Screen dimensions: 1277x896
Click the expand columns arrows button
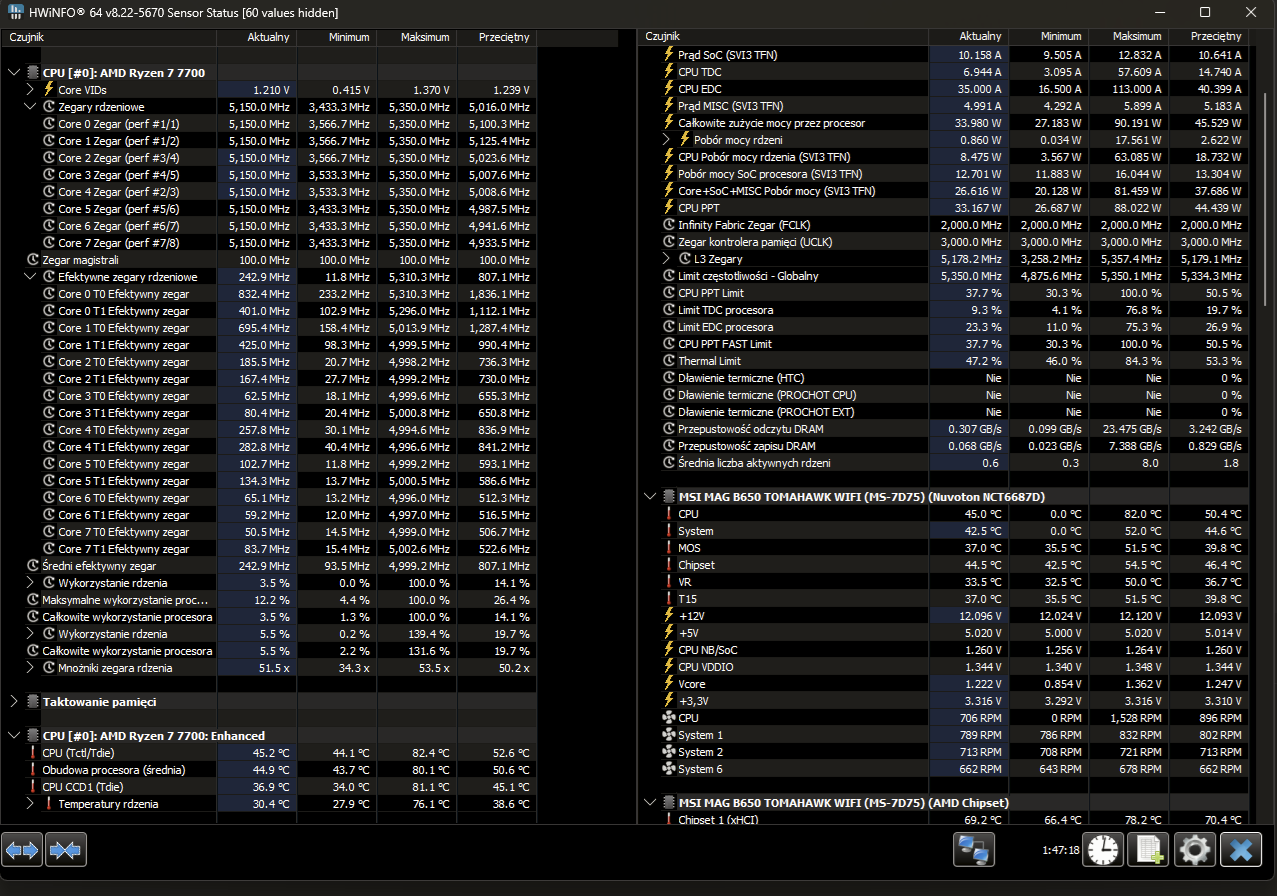[22, 850]
